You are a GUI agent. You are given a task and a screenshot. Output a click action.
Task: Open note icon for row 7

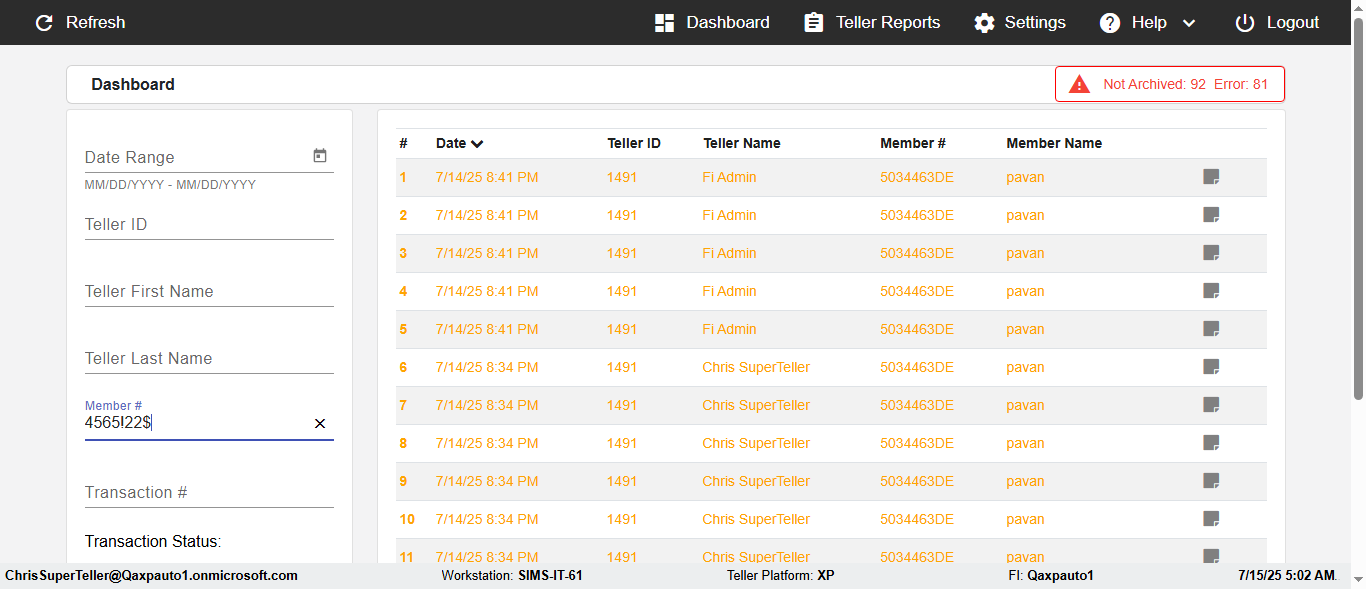[x=1211, y=405]
